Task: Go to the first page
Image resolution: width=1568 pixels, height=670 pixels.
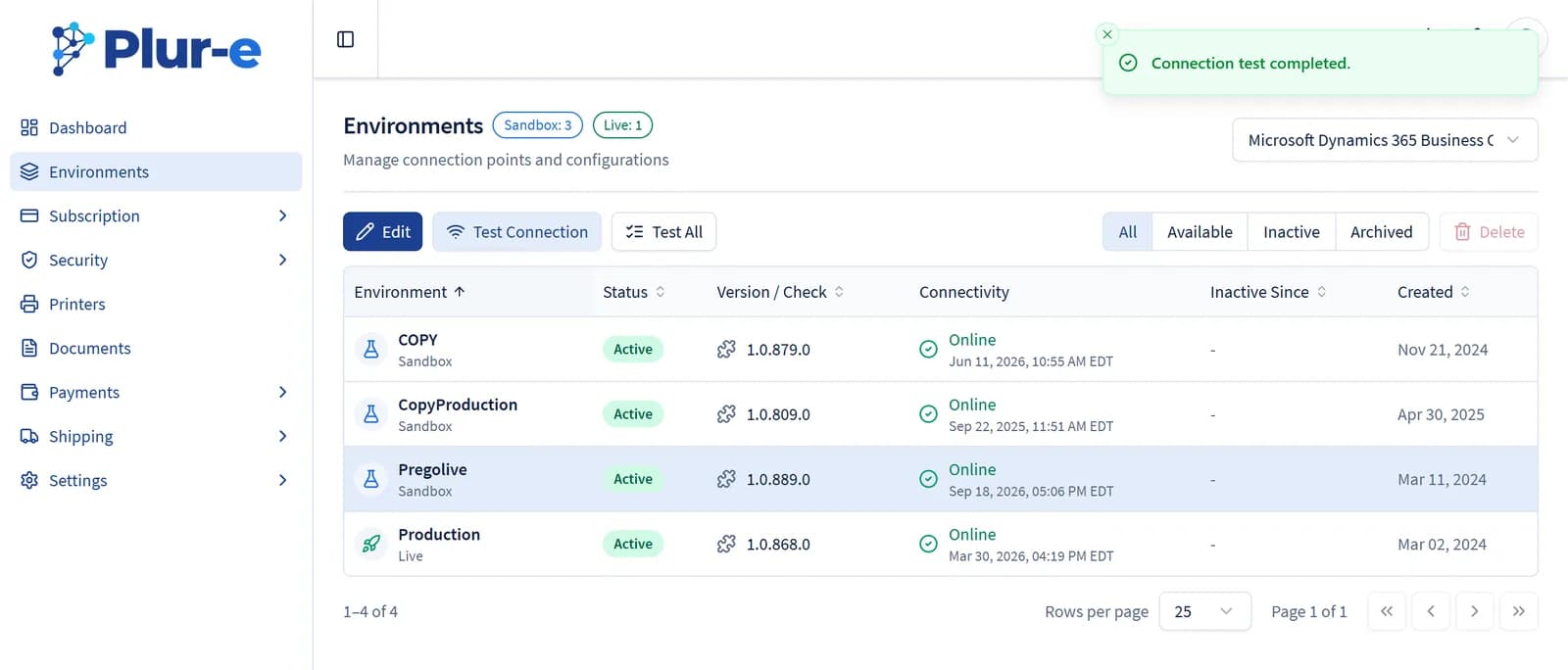Action: tap(1387, 611)
